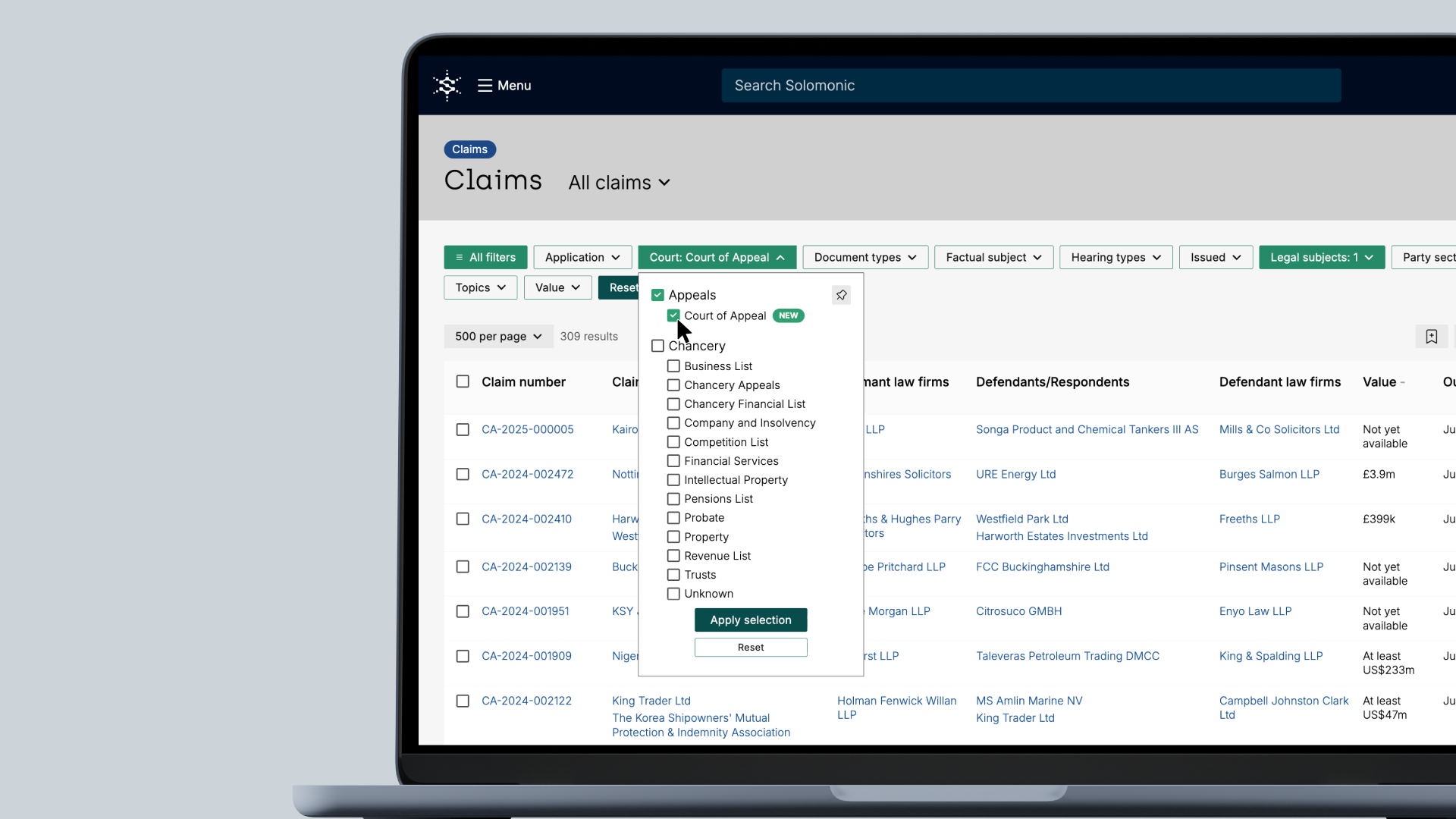Open the Document types filter
The width and height of the screenshot is (1456, 819).
pos(865,258)
